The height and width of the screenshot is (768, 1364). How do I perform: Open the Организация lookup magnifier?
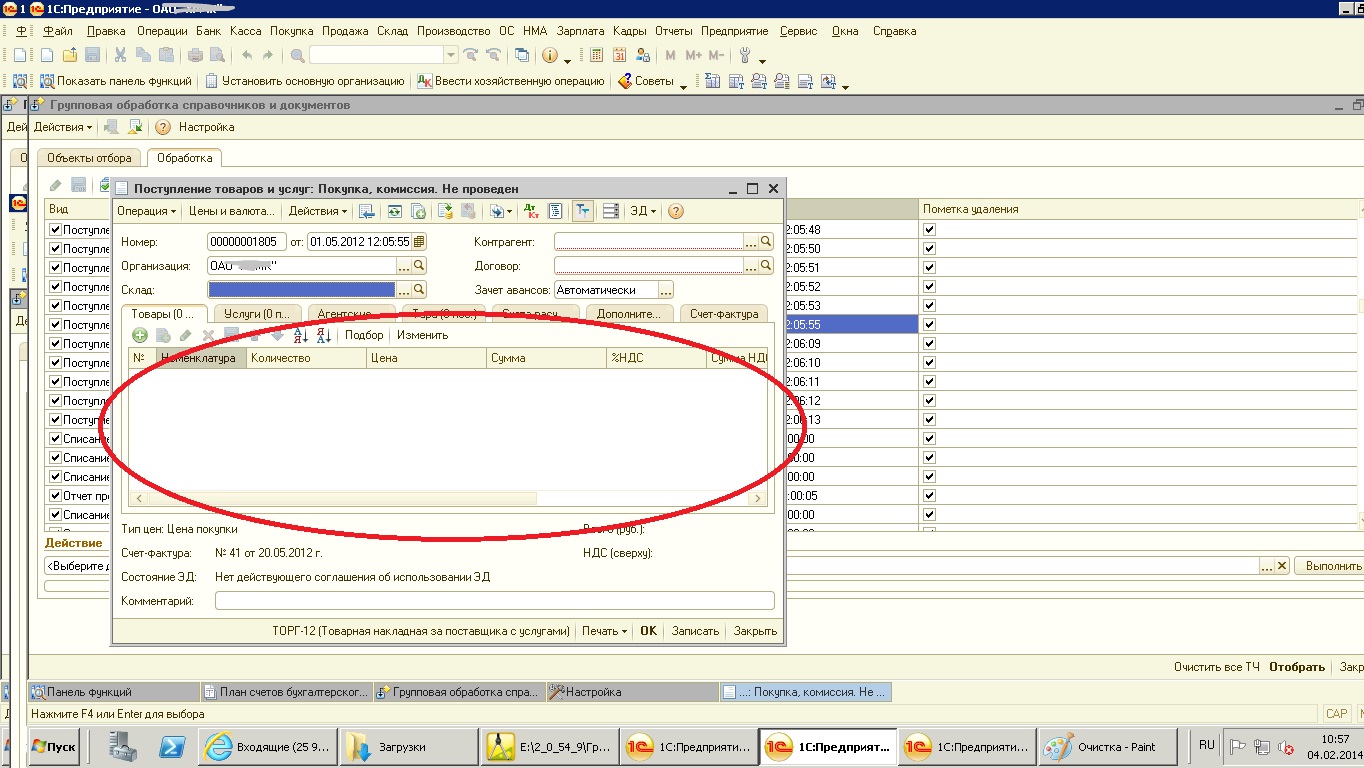tap(420, 266)
